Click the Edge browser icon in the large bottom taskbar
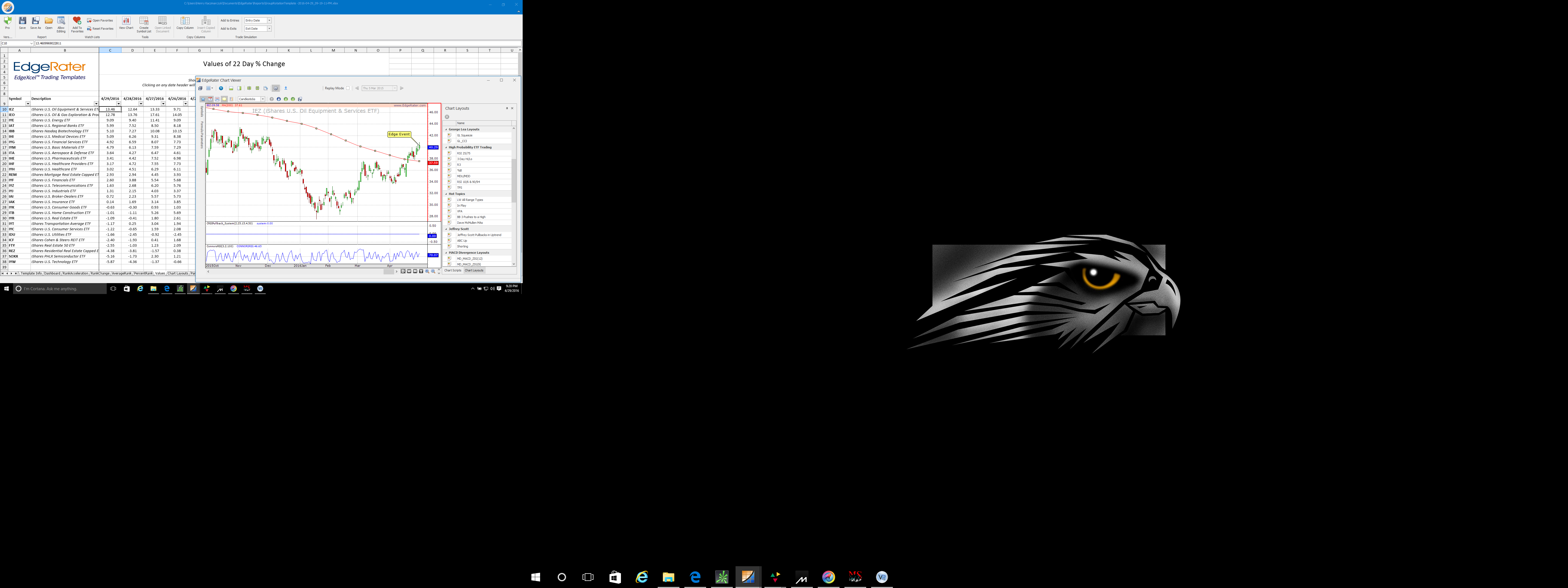The height and width of the screenshot is (588, 1568). point(695,577)
